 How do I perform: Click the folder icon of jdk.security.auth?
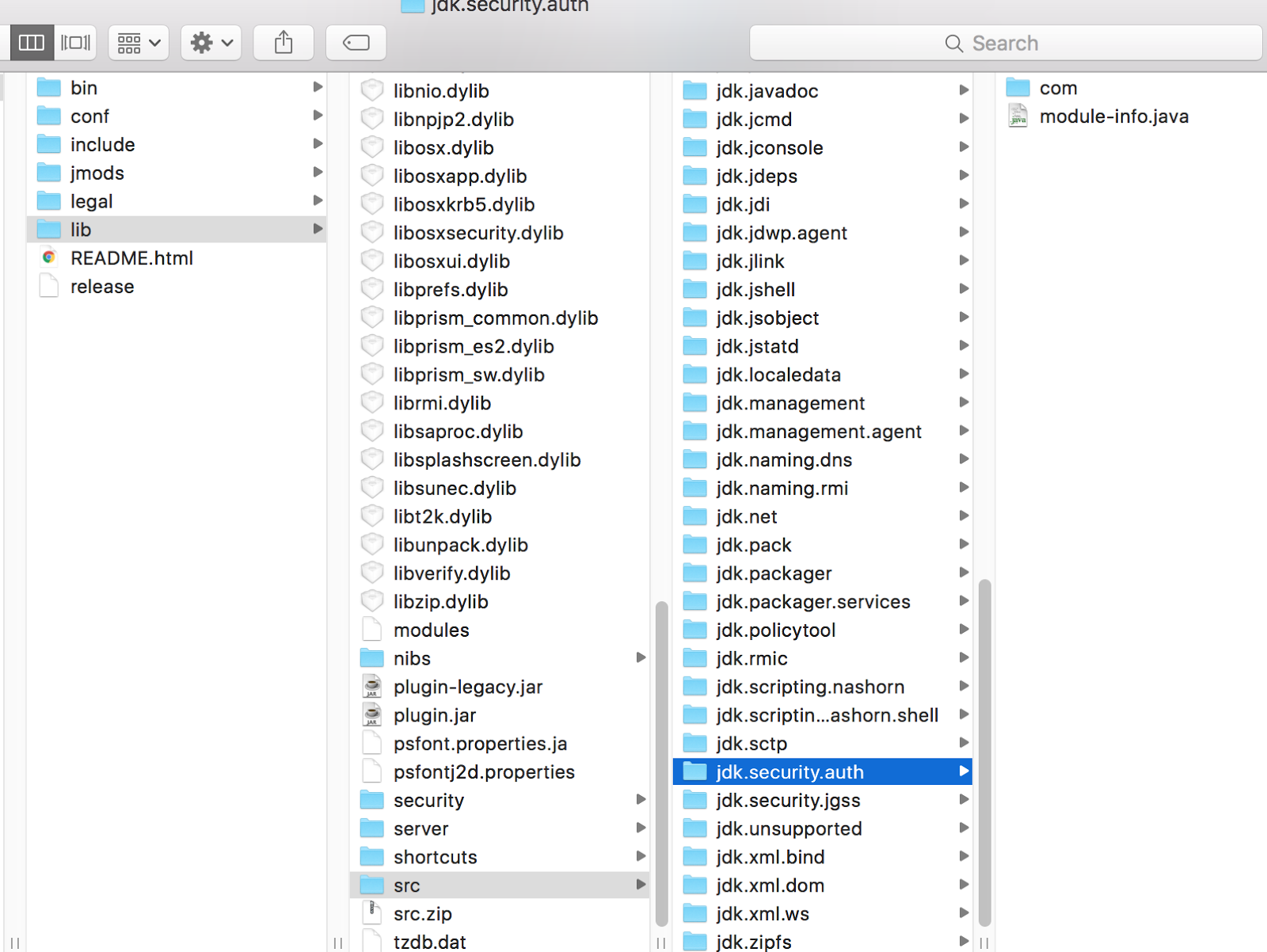694,771
